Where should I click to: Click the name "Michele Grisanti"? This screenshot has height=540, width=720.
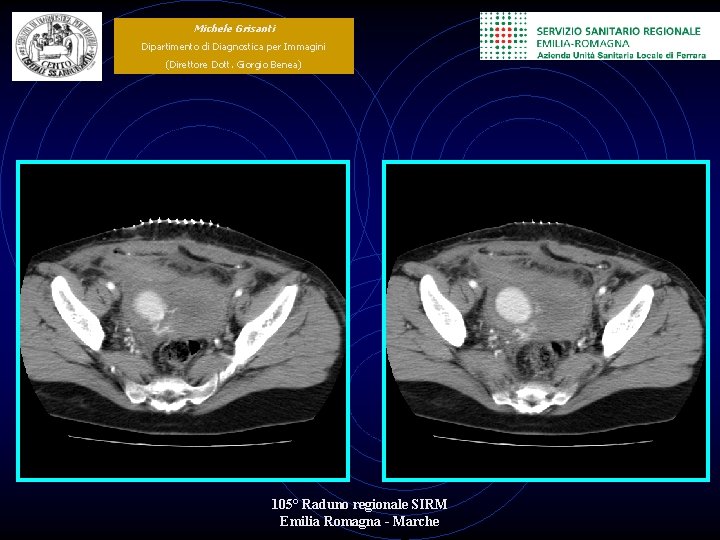pyautogui.click(x=235, y=28)
